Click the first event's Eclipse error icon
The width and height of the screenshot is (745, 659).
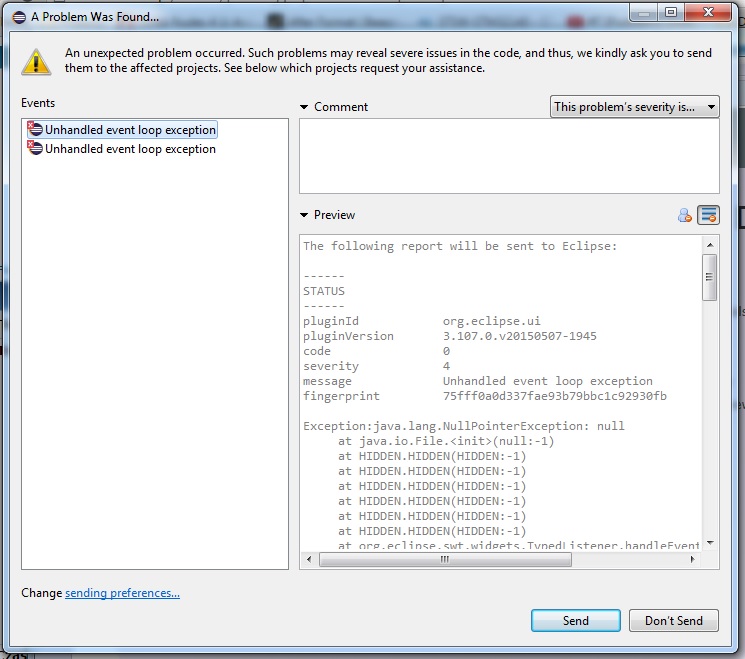(35, 130)
